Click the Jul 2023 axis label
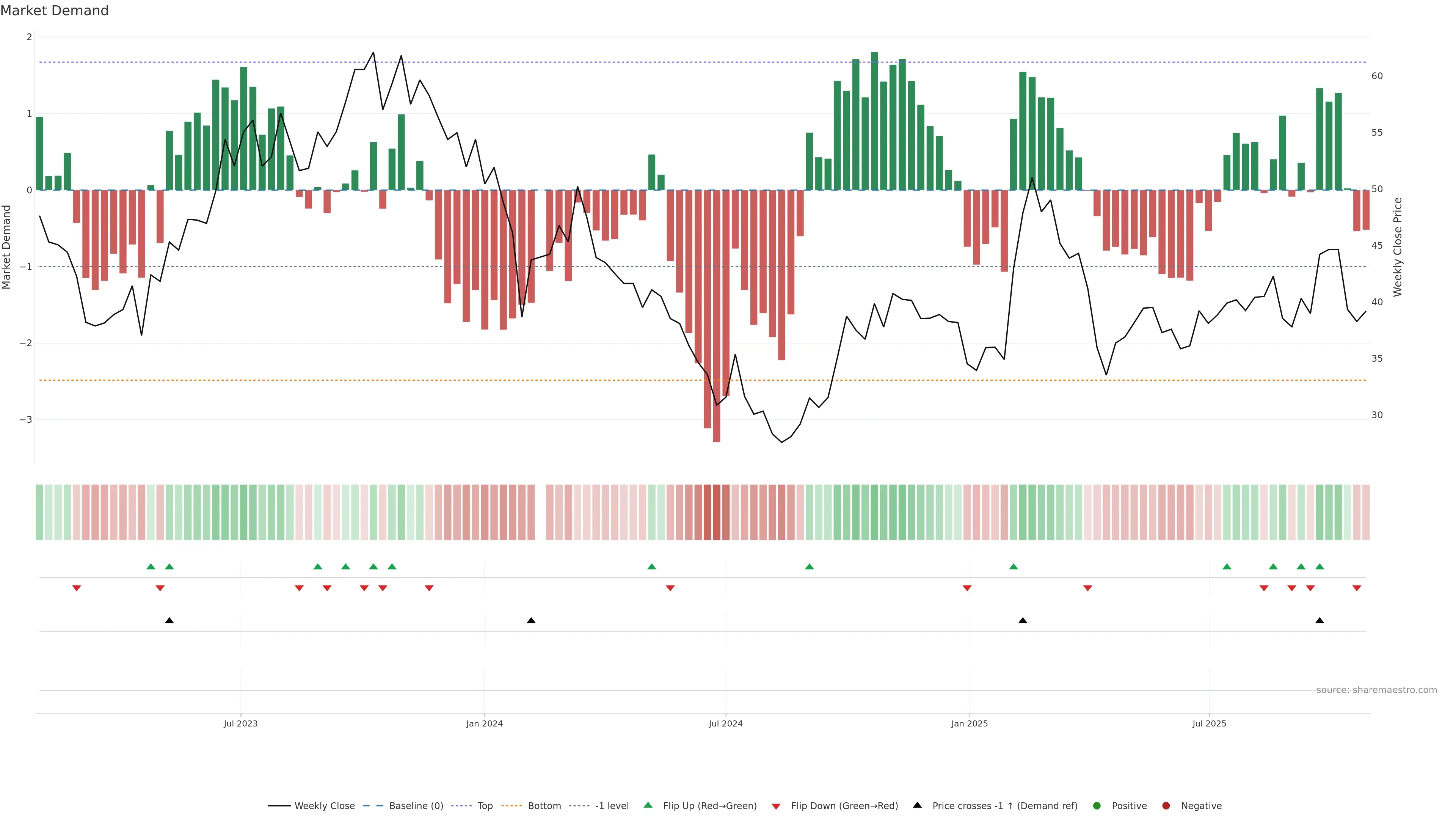Screen dimensions: 1456x819 pyautogui.click(x=240, y=723)
